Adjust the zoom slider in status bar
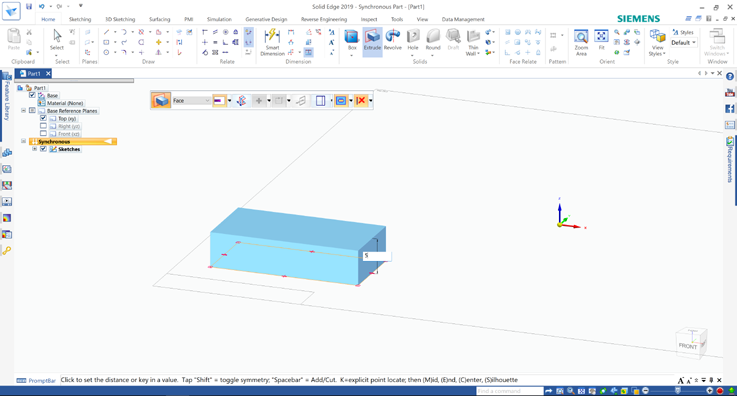Image resolution: width=737 pixels, height=396 pixels. coord(677,391)
